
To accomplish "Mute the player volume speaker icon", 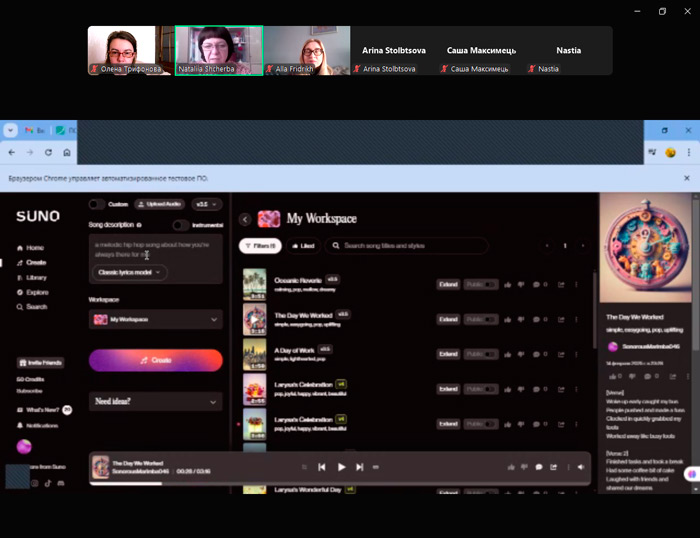I will pyautogui.click(x=581, y=467).
